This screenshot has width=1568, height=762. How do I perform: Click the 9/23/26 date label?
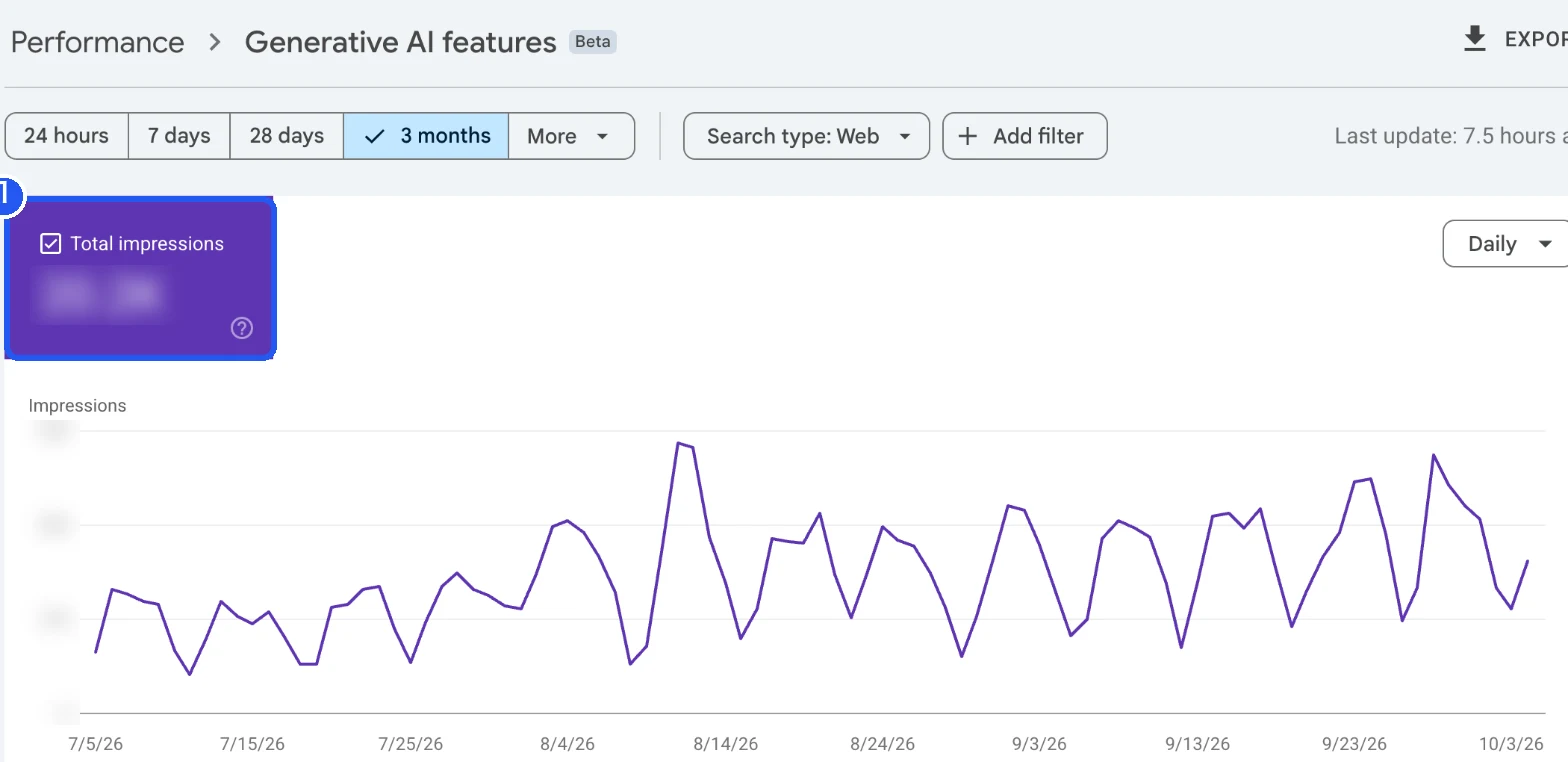(1355, 744)
